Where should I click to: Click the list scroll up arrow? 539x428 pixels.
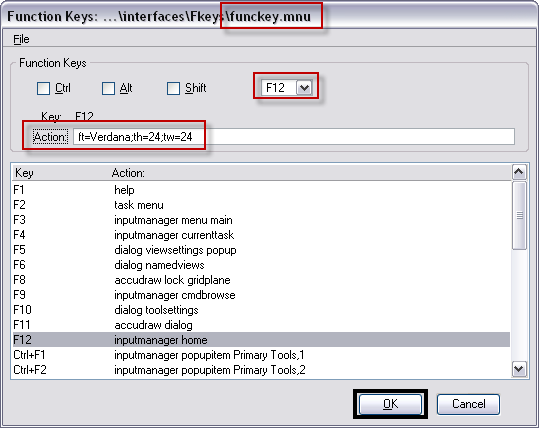point(519,172)
